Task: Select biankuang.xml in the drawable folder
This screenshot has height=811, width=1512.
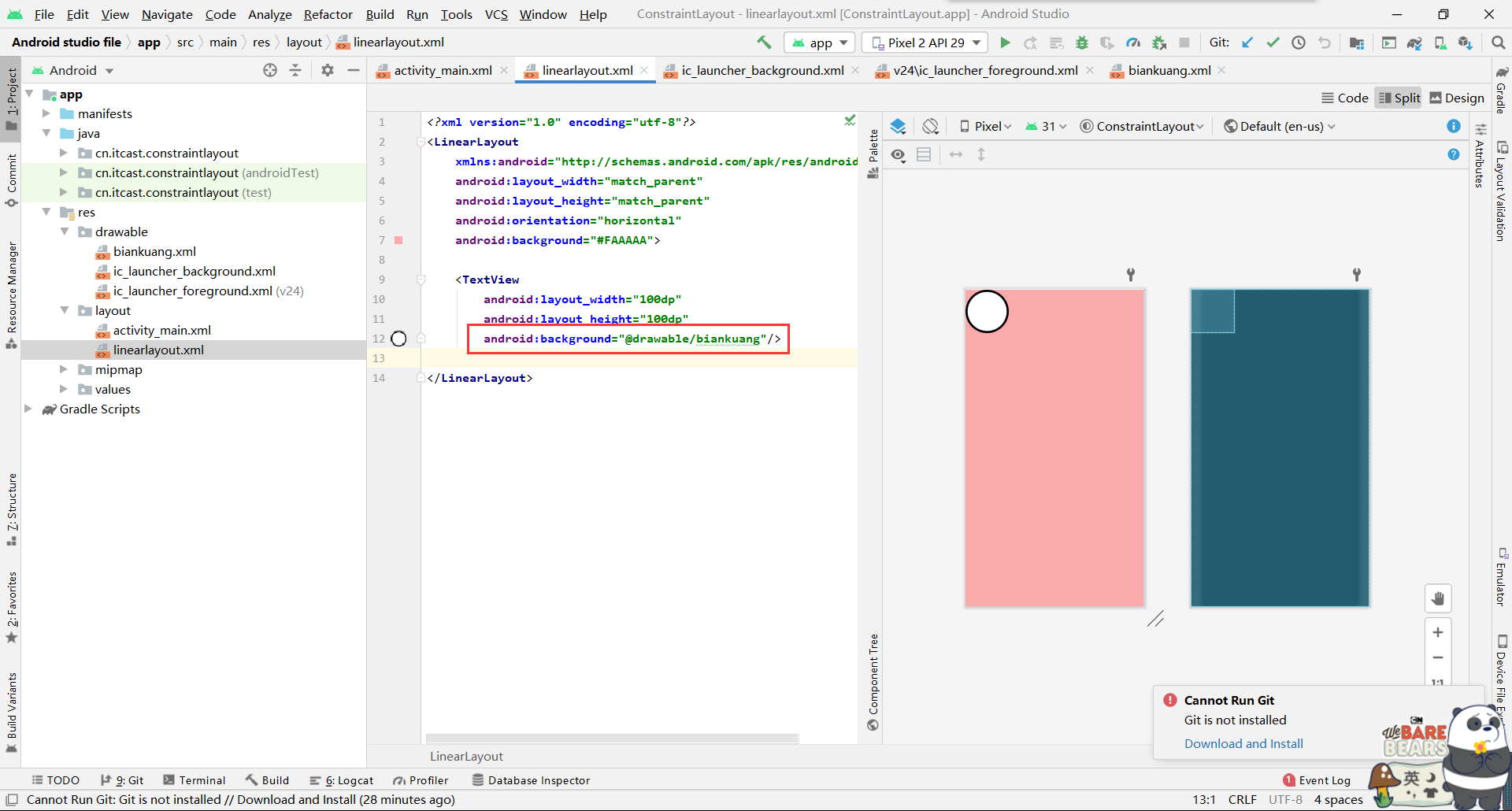Action: click(x=154, y=251)
